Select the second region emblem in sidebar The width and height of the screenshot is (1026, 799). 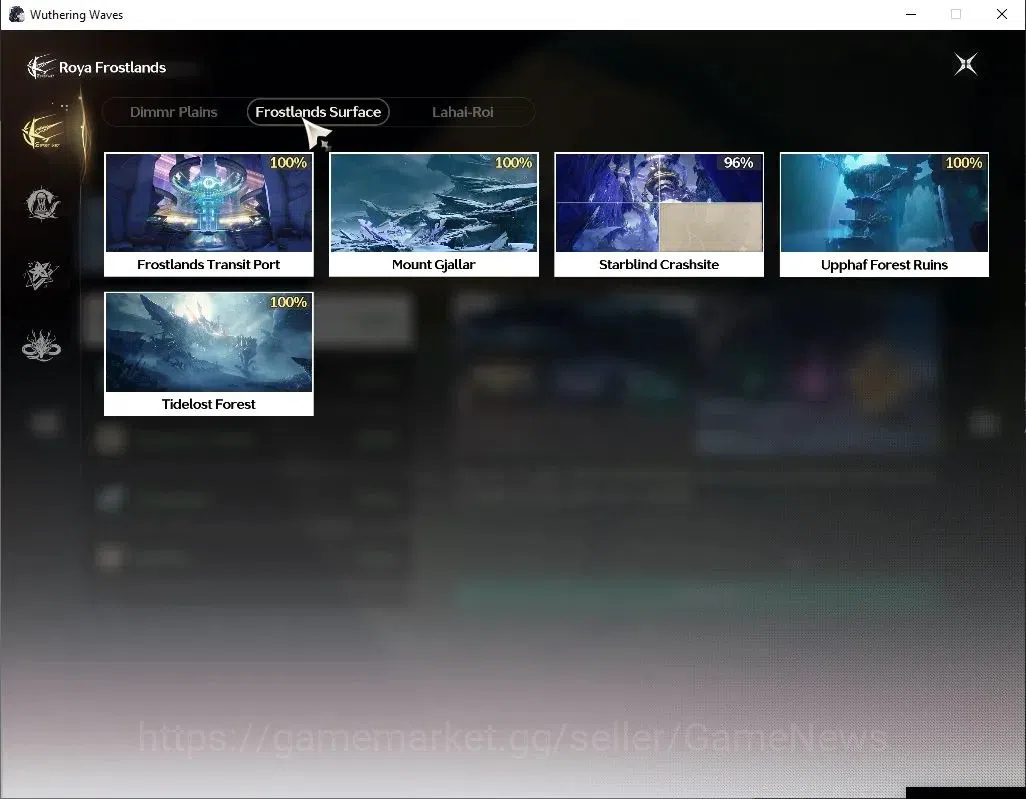tap(43, 204)
